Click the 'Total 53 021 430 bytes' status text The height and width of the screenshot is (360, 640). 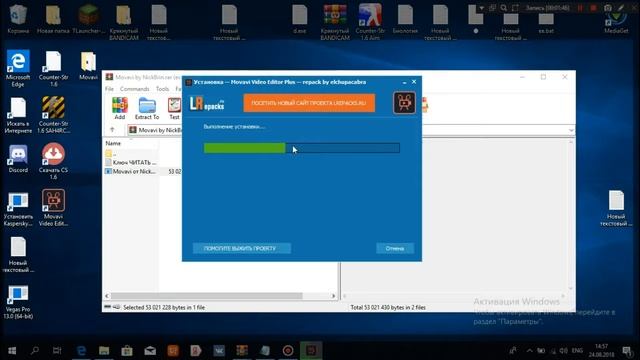(388, 307)
